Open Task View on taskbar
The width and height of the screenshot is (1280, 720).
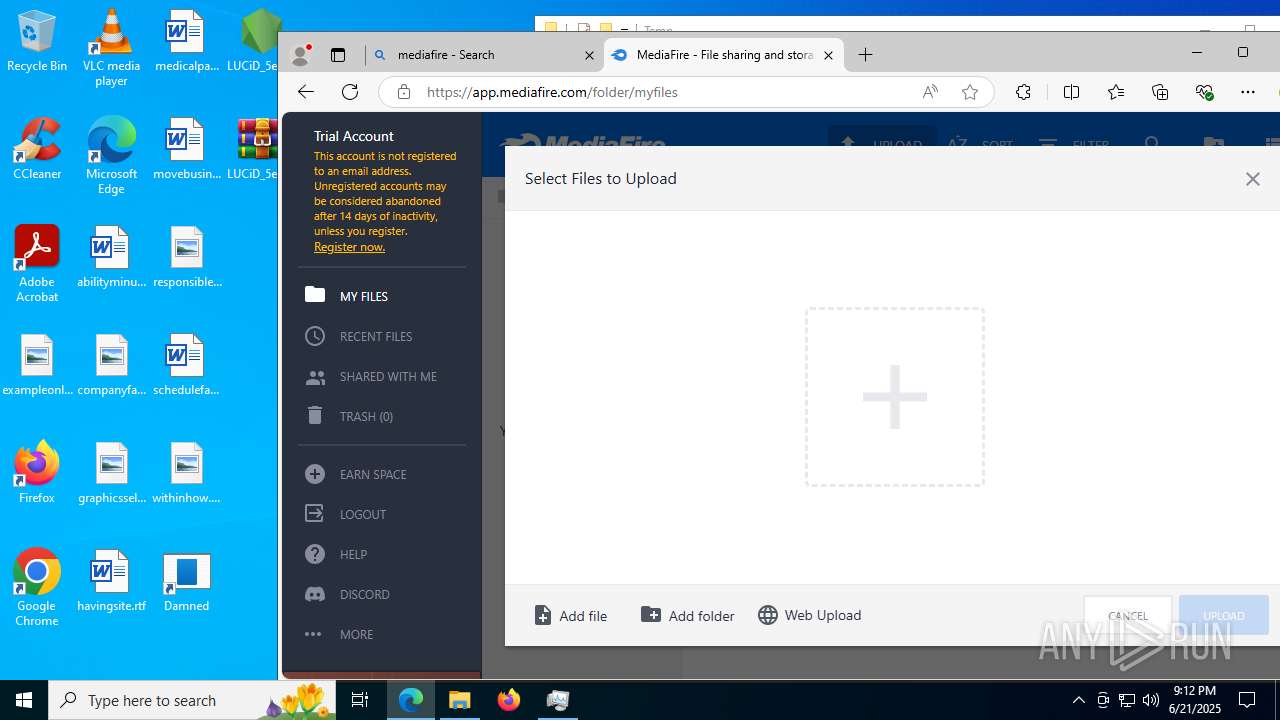pyautogui.click(x=360, y=700)
